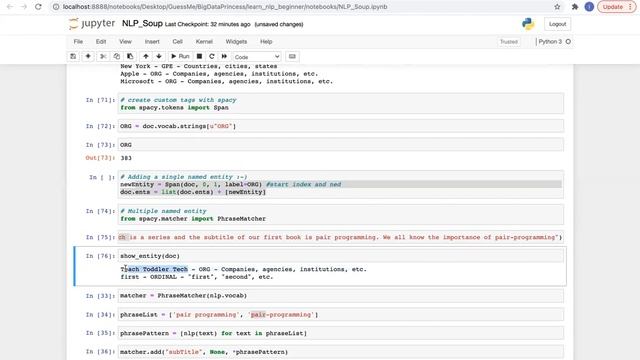The height and width of the screenshot is (360, 640).
Task: Open the Help menu
Action: 266,42
